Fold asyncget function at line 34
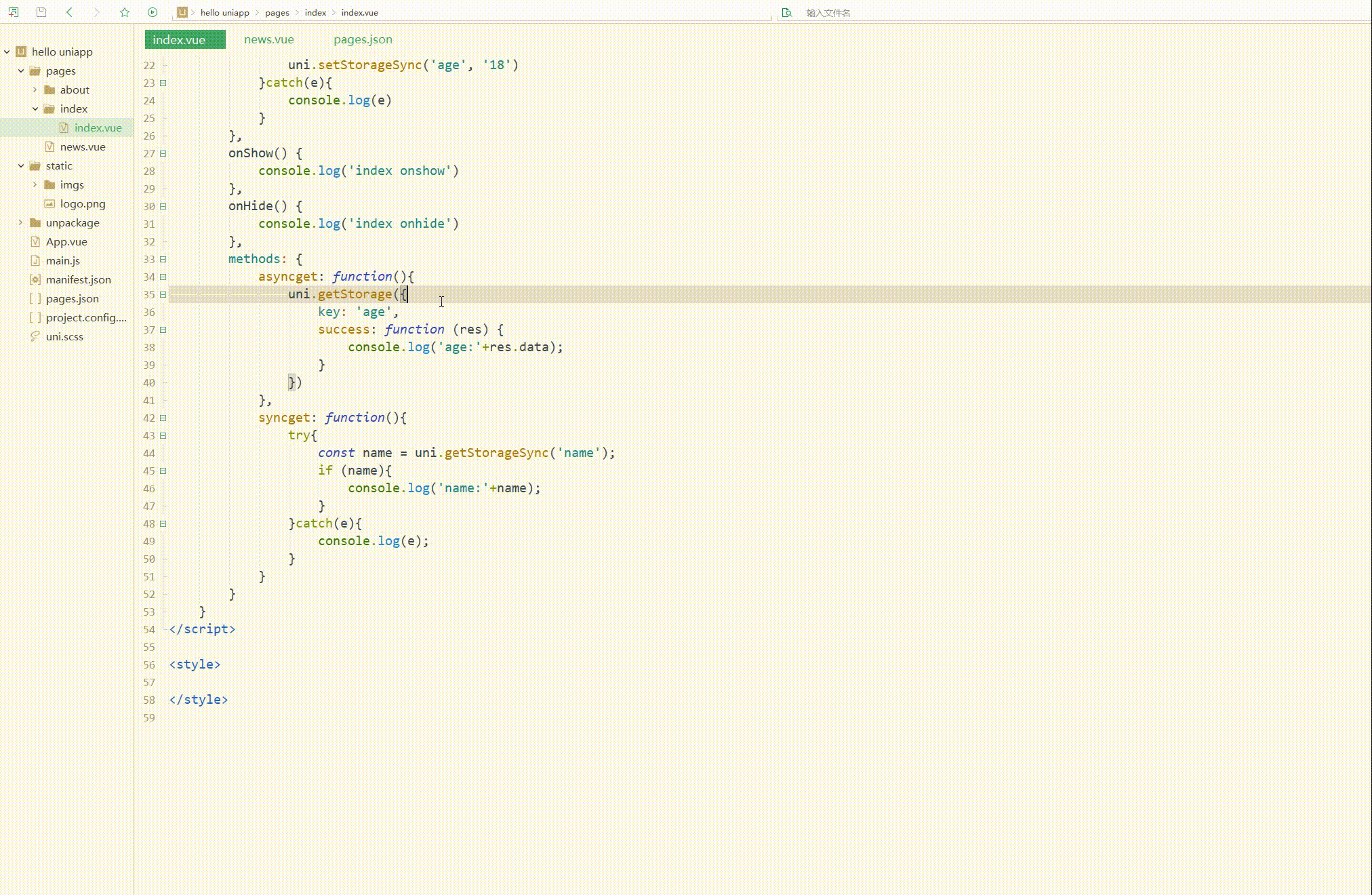This screenshot has height=895, width=1372. coord(163,277)
